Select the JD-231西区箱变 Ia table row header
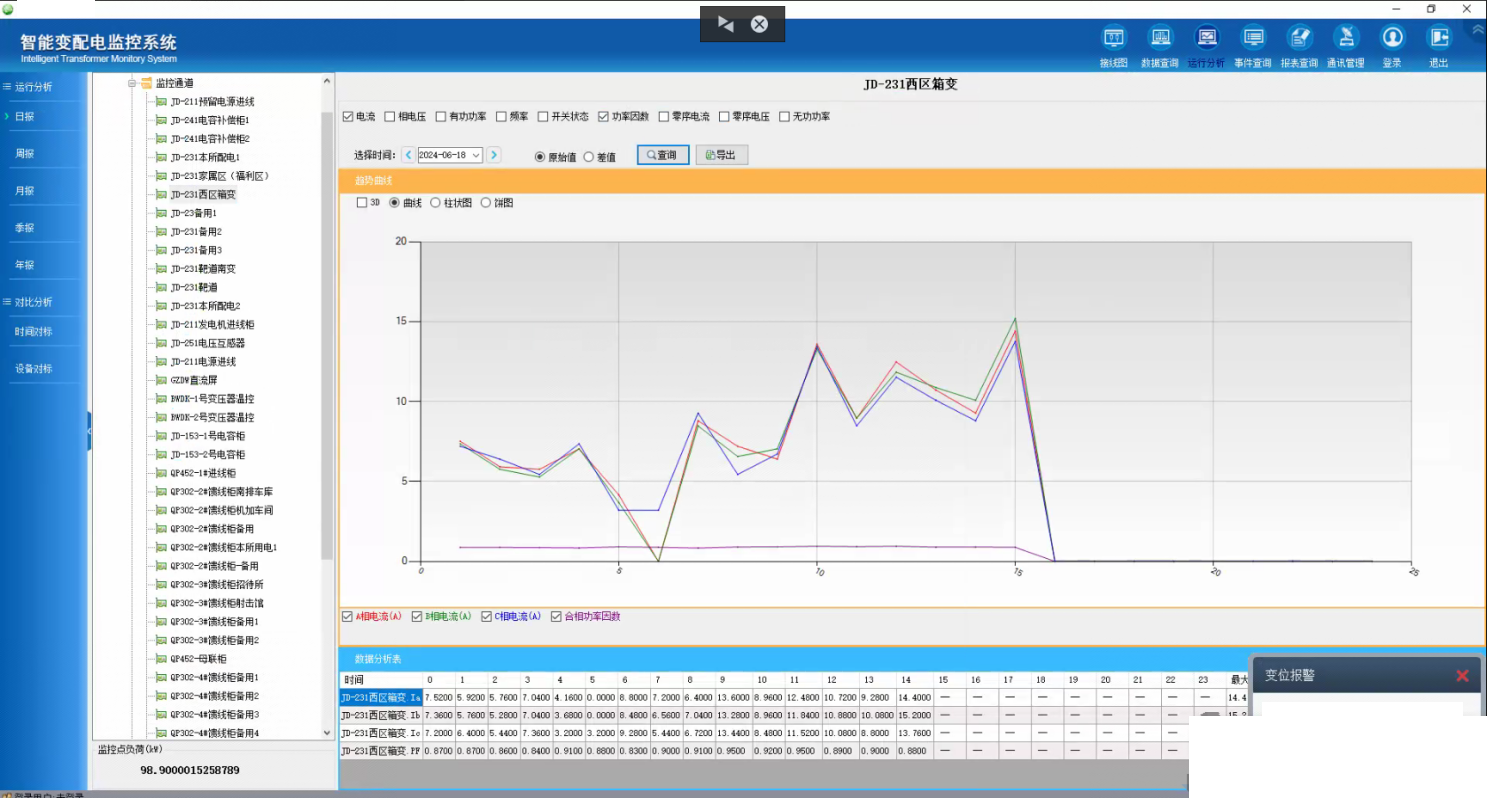This screenshot has width=1487, height=798. pos(381,697)
